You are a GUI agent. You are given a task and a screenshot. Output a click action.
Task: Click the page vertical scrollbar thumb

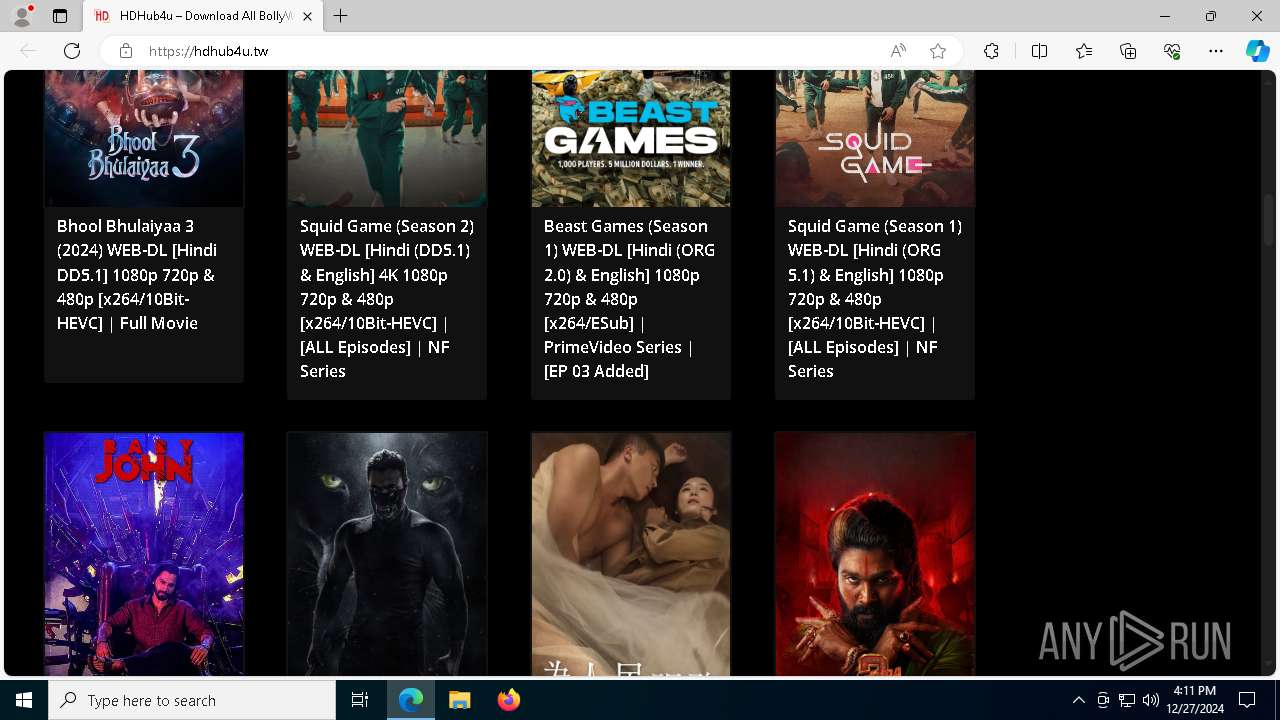click(x=1269, y=220)
